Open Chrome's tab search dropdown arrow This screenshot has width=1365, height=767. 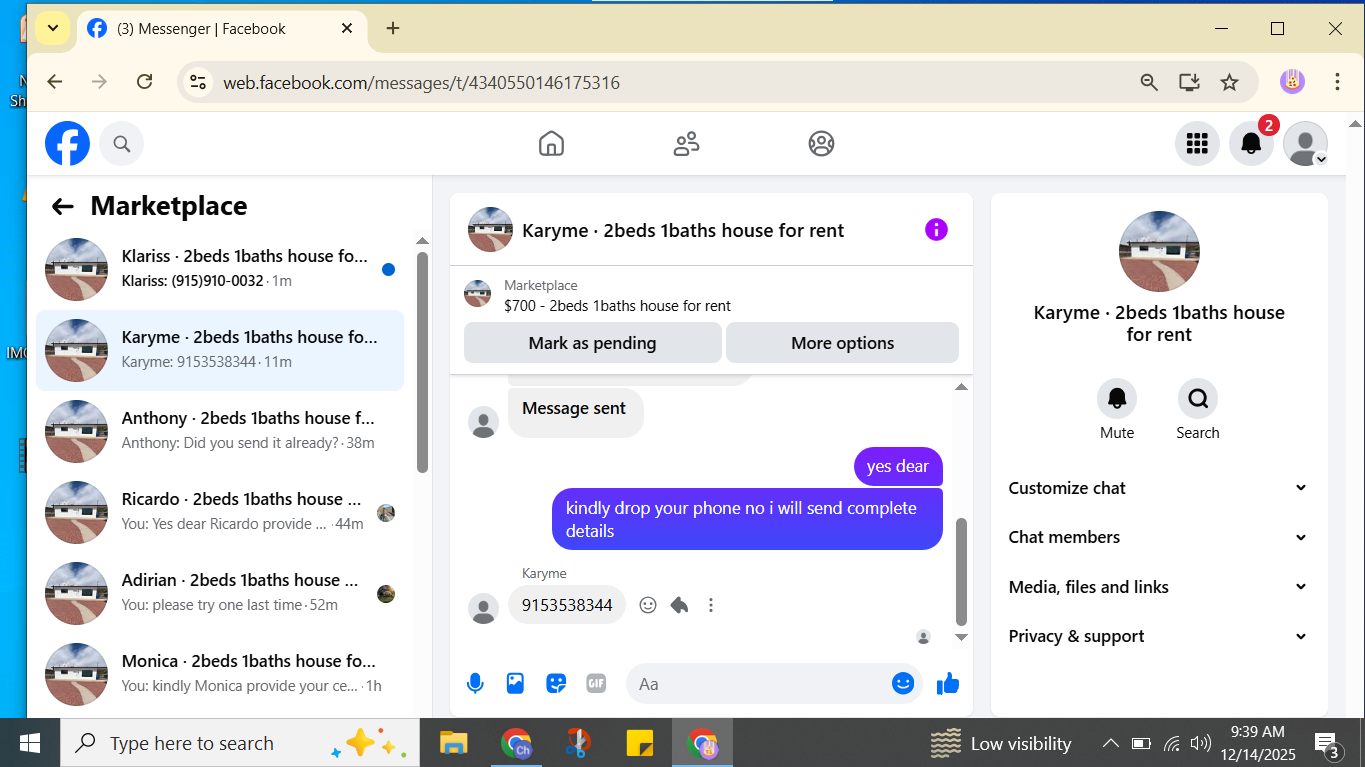point(53,28)
